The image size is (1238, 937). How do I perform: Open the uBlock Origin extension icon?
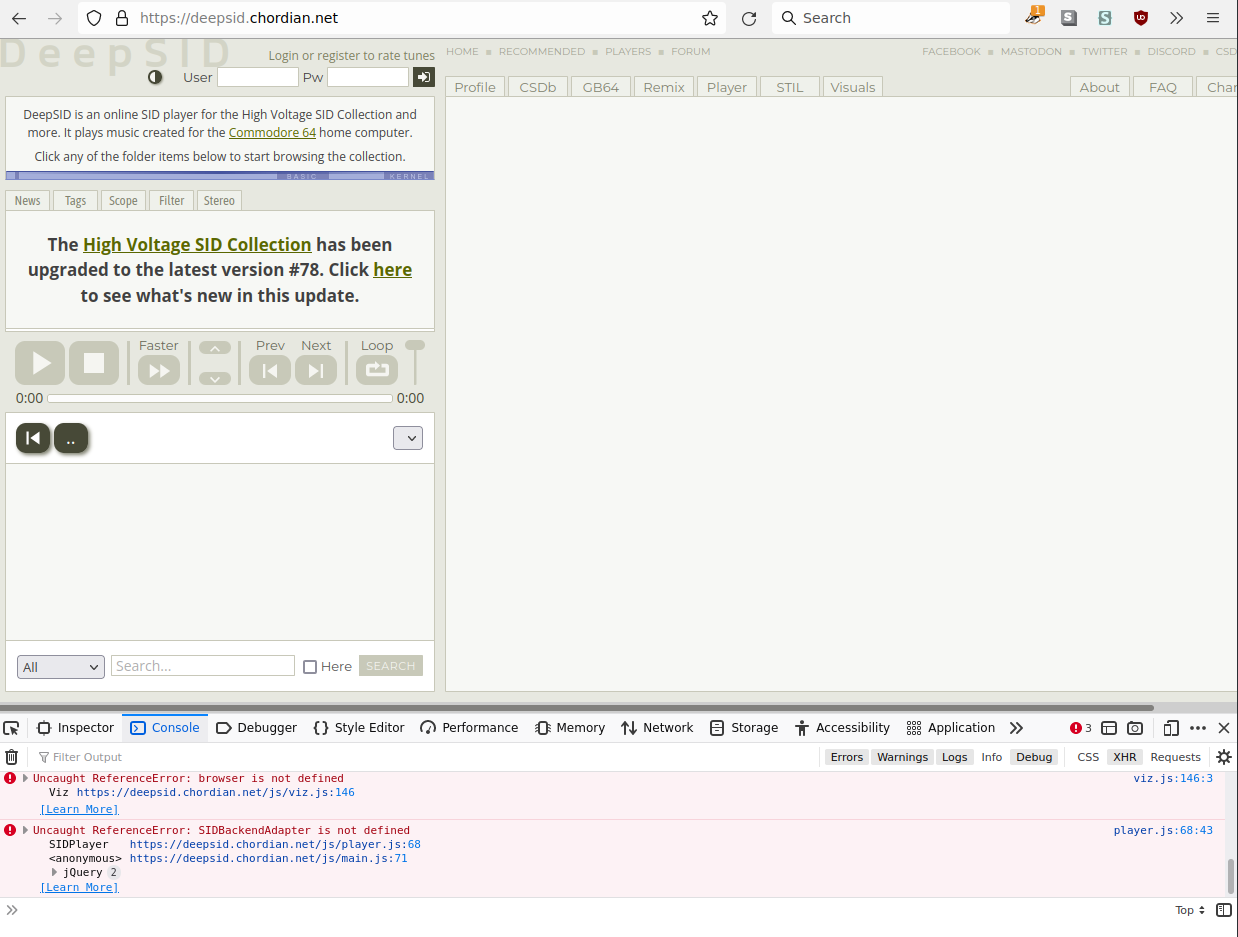tap(1141, 18)
